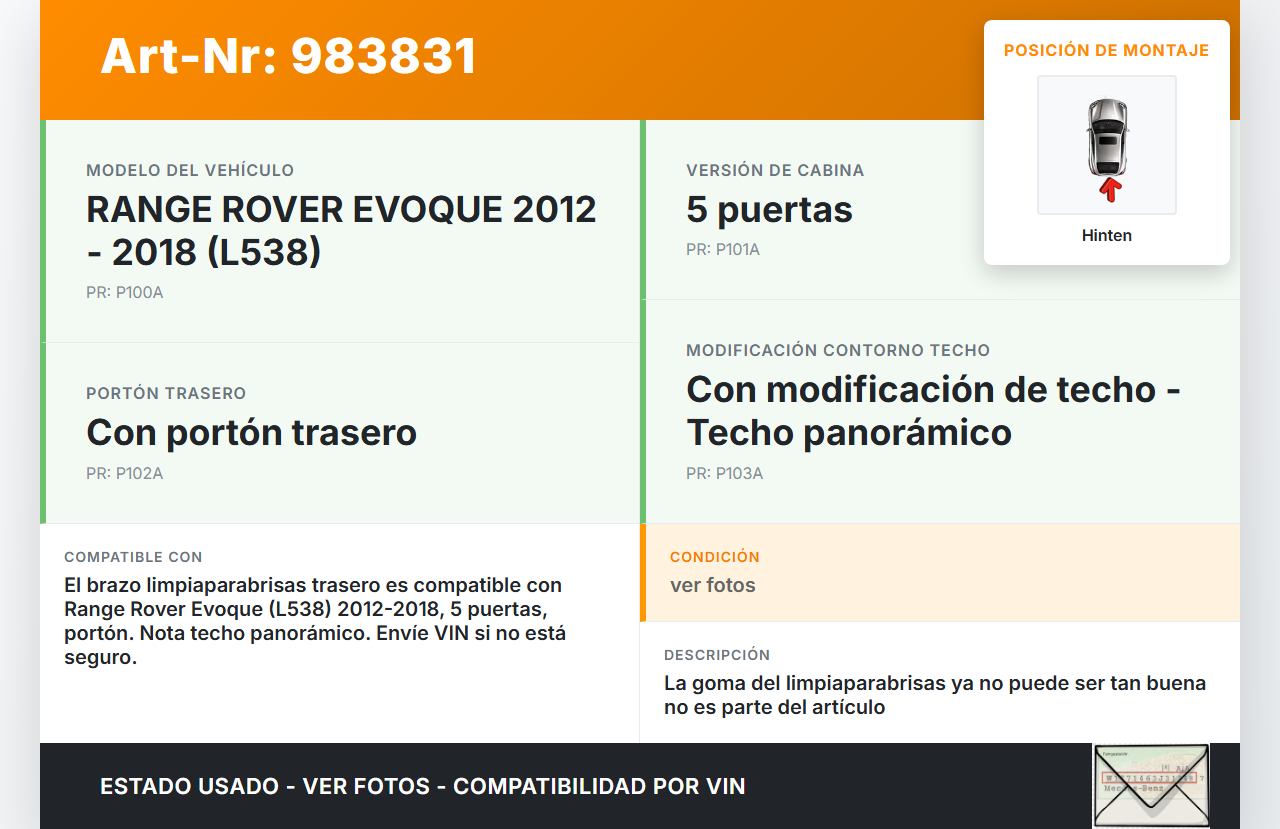Select "RANGE ROVER EVOQUE 2012 - 2018 (L538)" text
This screenshot has height=829, width=1280.
coord(341,230)
